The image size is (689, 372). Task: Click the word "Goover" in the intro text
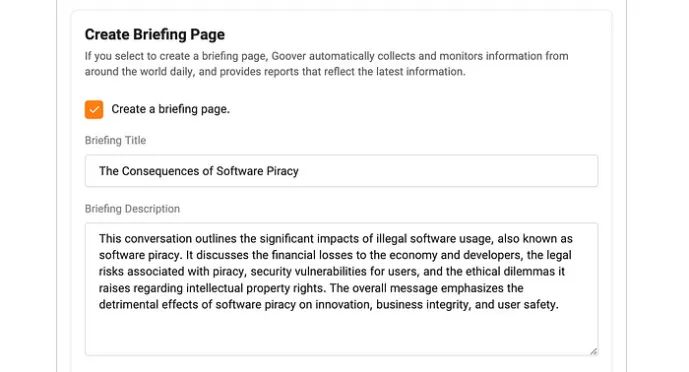[288, 56]
